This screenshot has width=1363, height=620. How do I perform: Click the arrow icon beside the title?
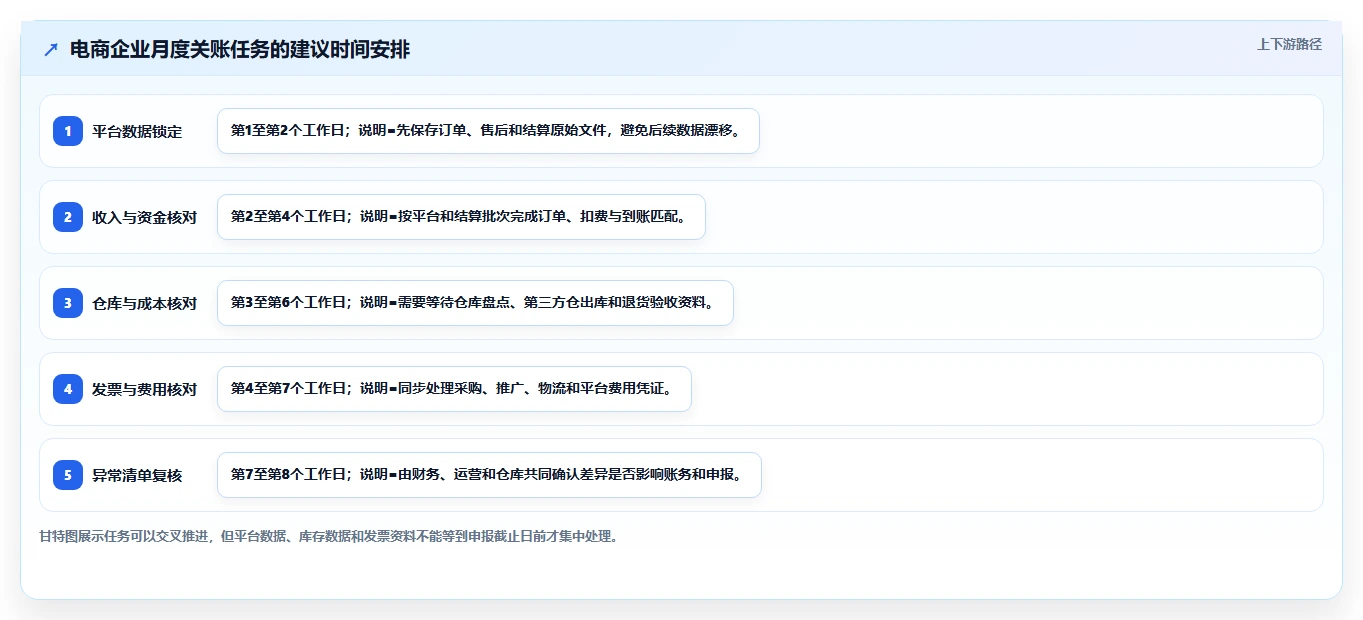coord(51,50)
